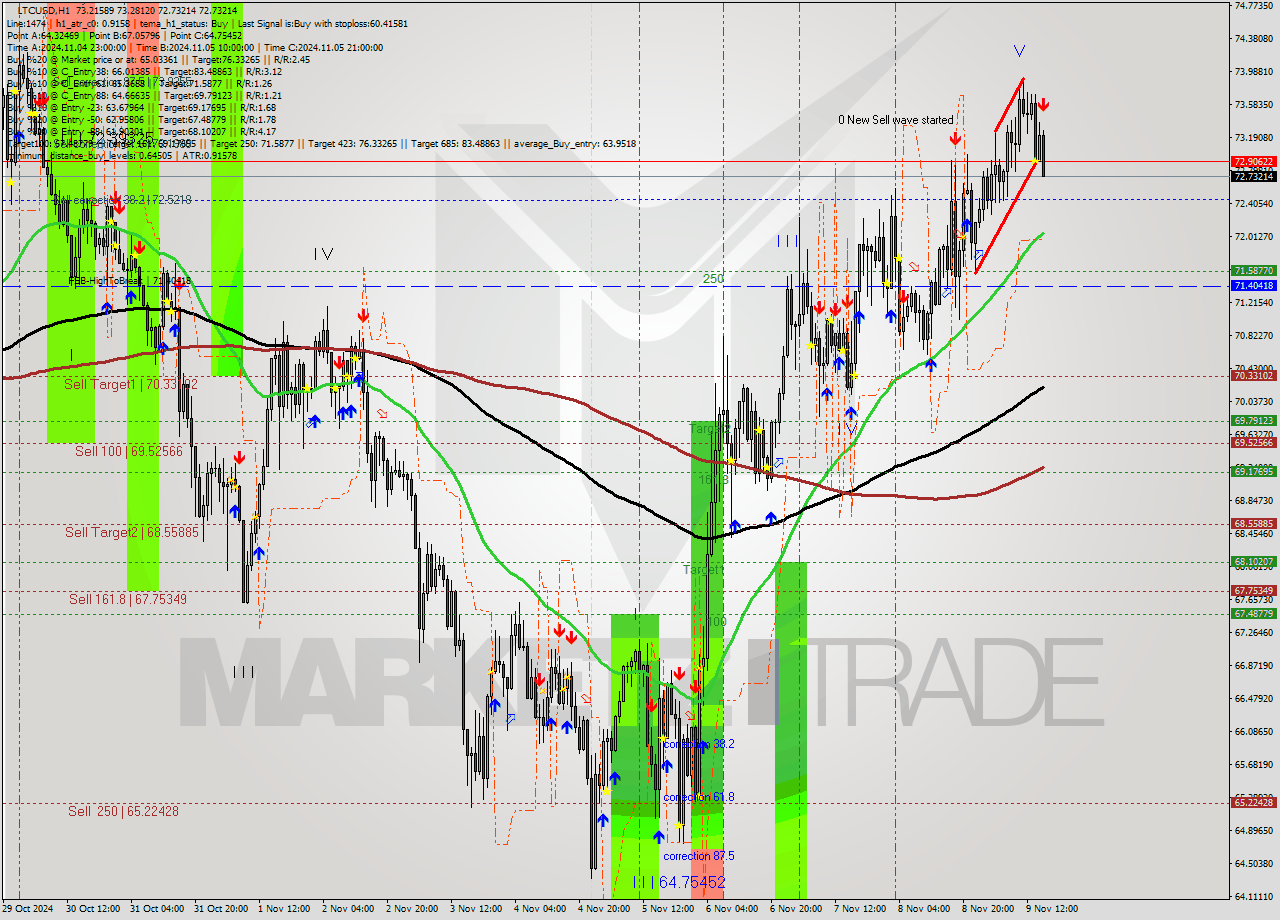
Task: Select the '9 Nov 12:00' time label
Action: [x=1052, y=910]
